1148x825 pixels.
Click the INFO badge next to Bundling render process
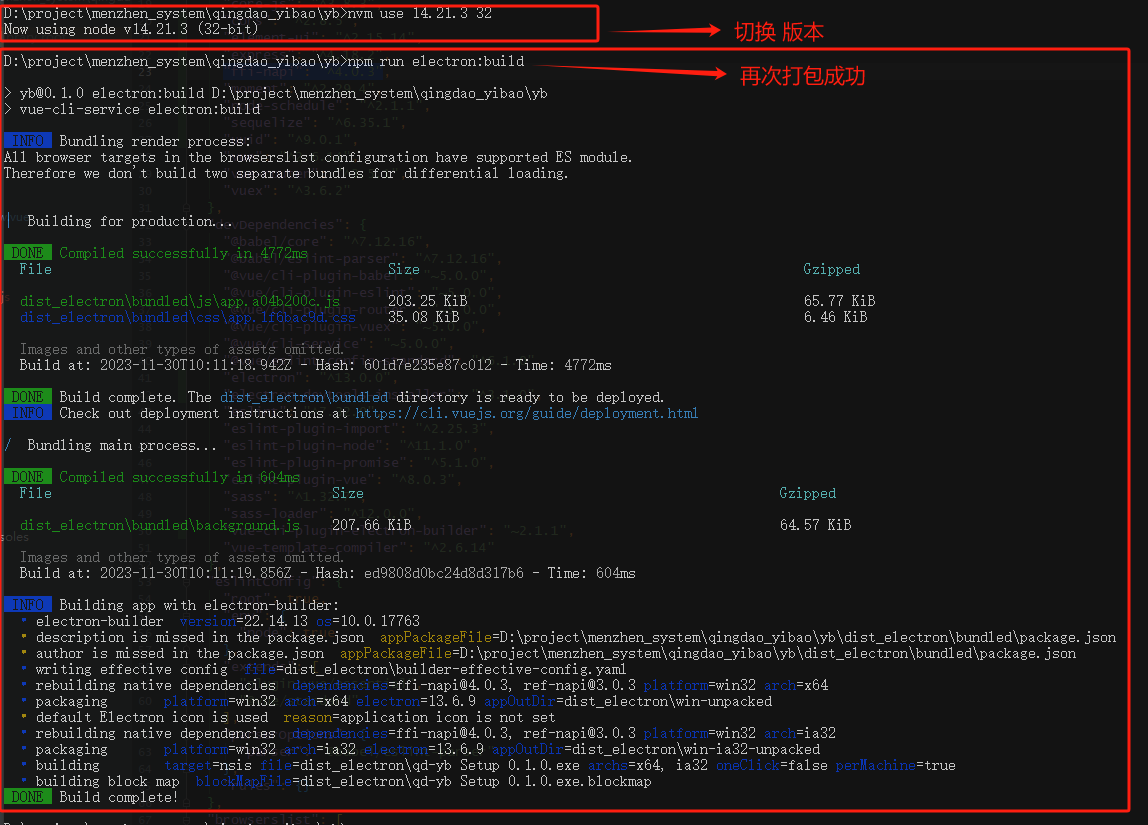(x=27, y=140)
